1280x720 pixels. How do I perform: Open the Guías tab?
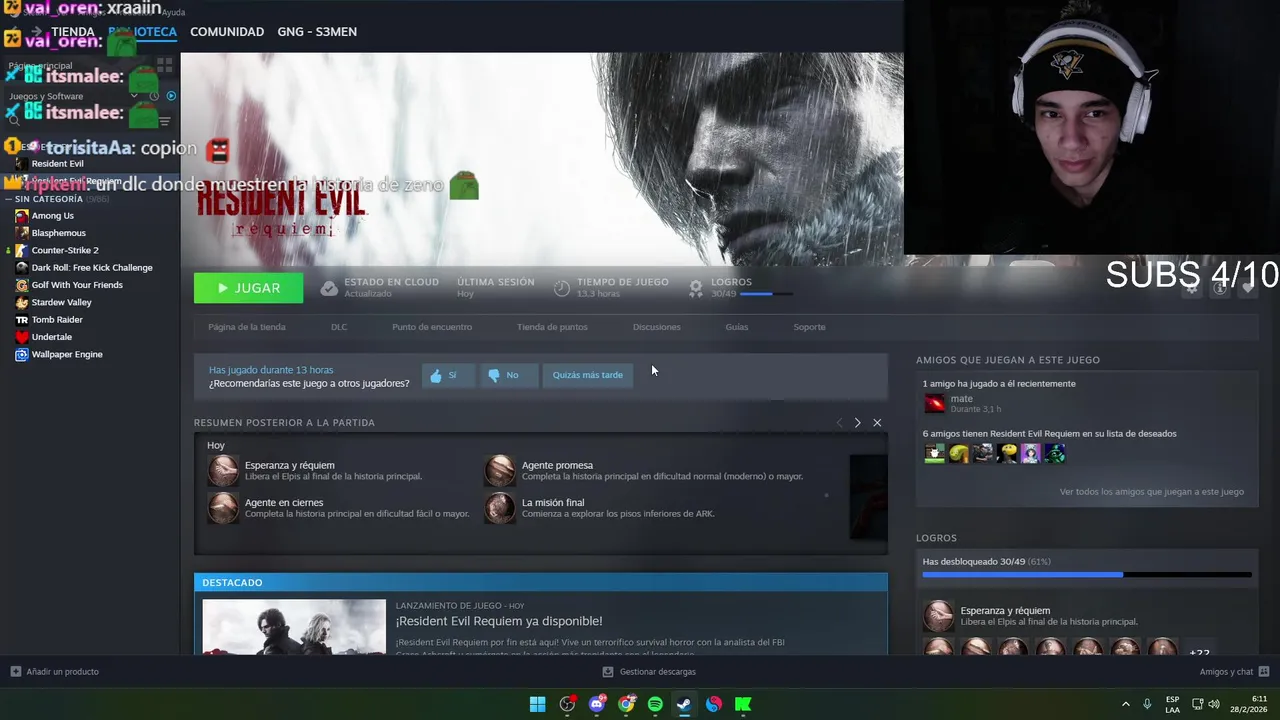tap(737, 327)
